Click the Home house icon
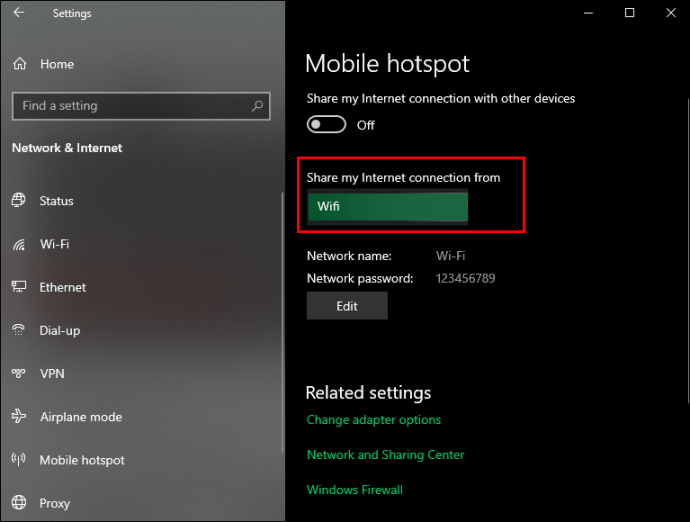Image resolution: width=690 pixels, height=522 pixels. pos(19,64)
